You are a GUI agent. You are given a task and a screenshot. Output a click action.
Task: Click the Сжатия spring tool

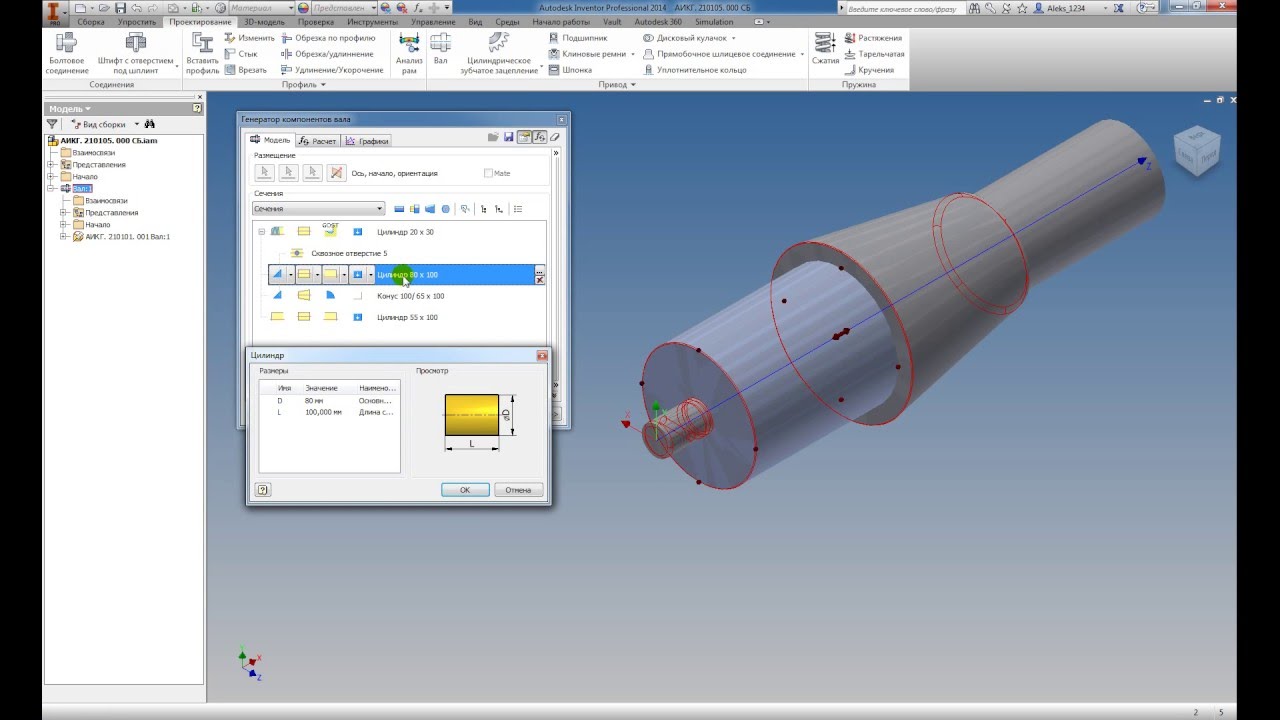pyautogui.click(x=825, y=48)
